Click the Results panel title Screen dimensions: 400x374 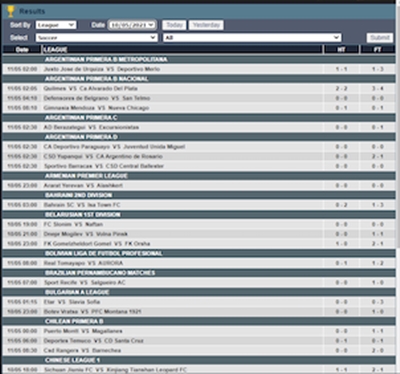tap(32, 11)
